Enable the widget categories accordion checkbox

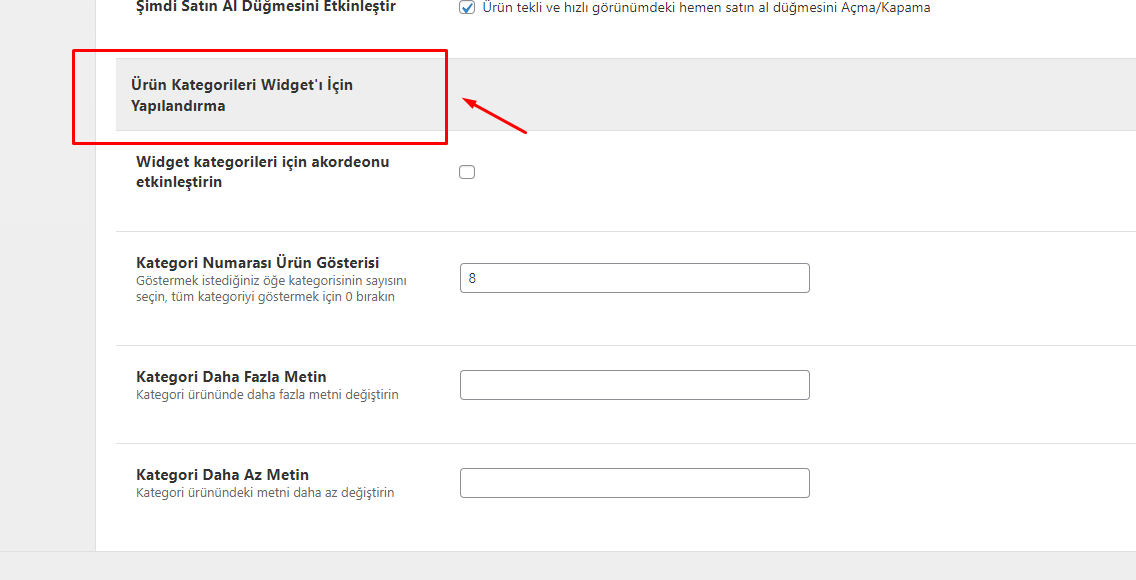(467, 172)
